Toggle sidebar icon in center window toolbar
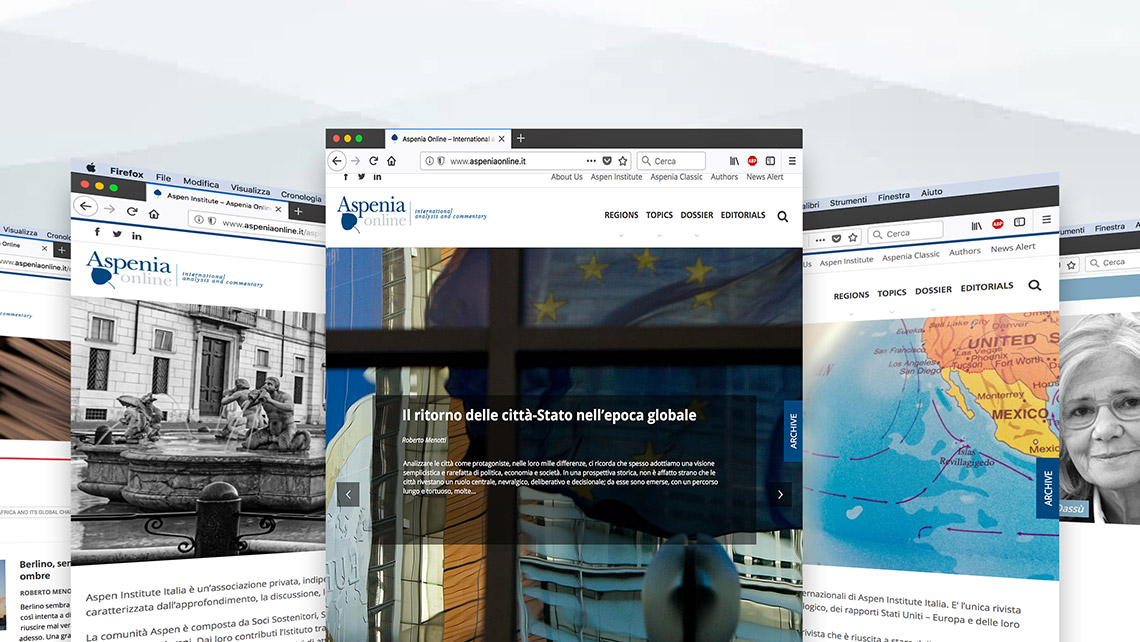 [771, 161]
